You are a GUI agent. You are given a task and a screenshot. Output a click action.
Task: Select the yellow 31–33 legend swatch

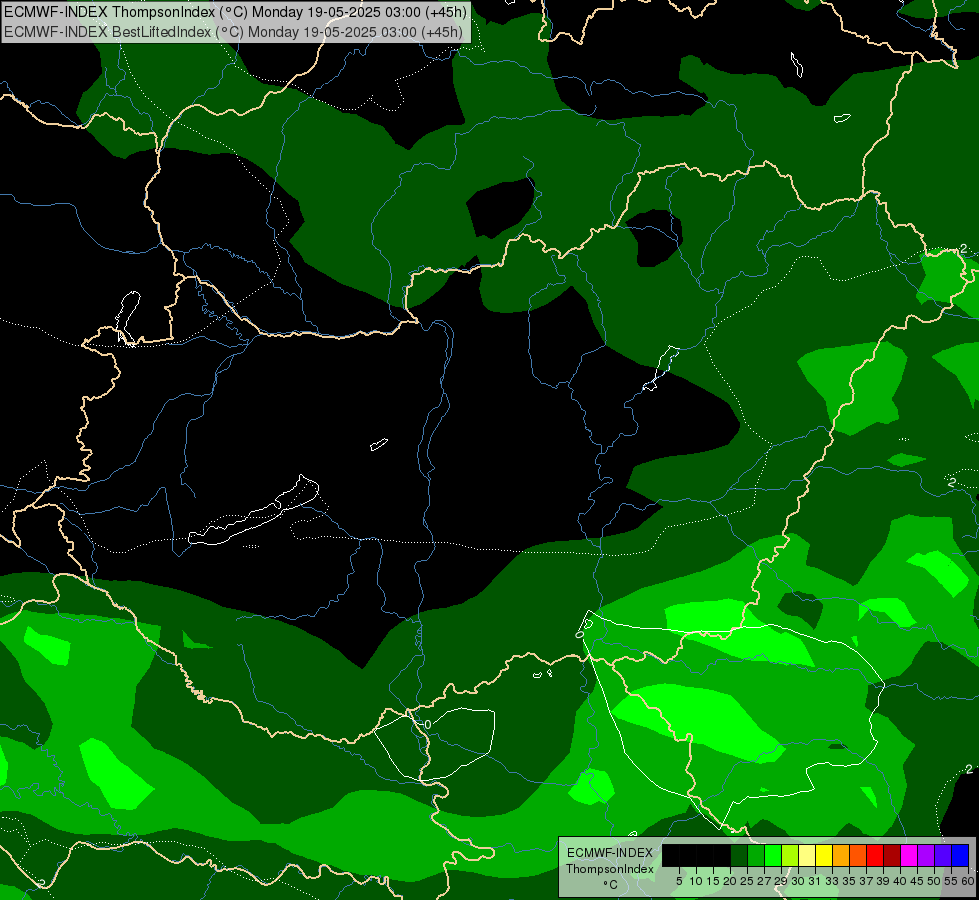click(x=824, y=855)
